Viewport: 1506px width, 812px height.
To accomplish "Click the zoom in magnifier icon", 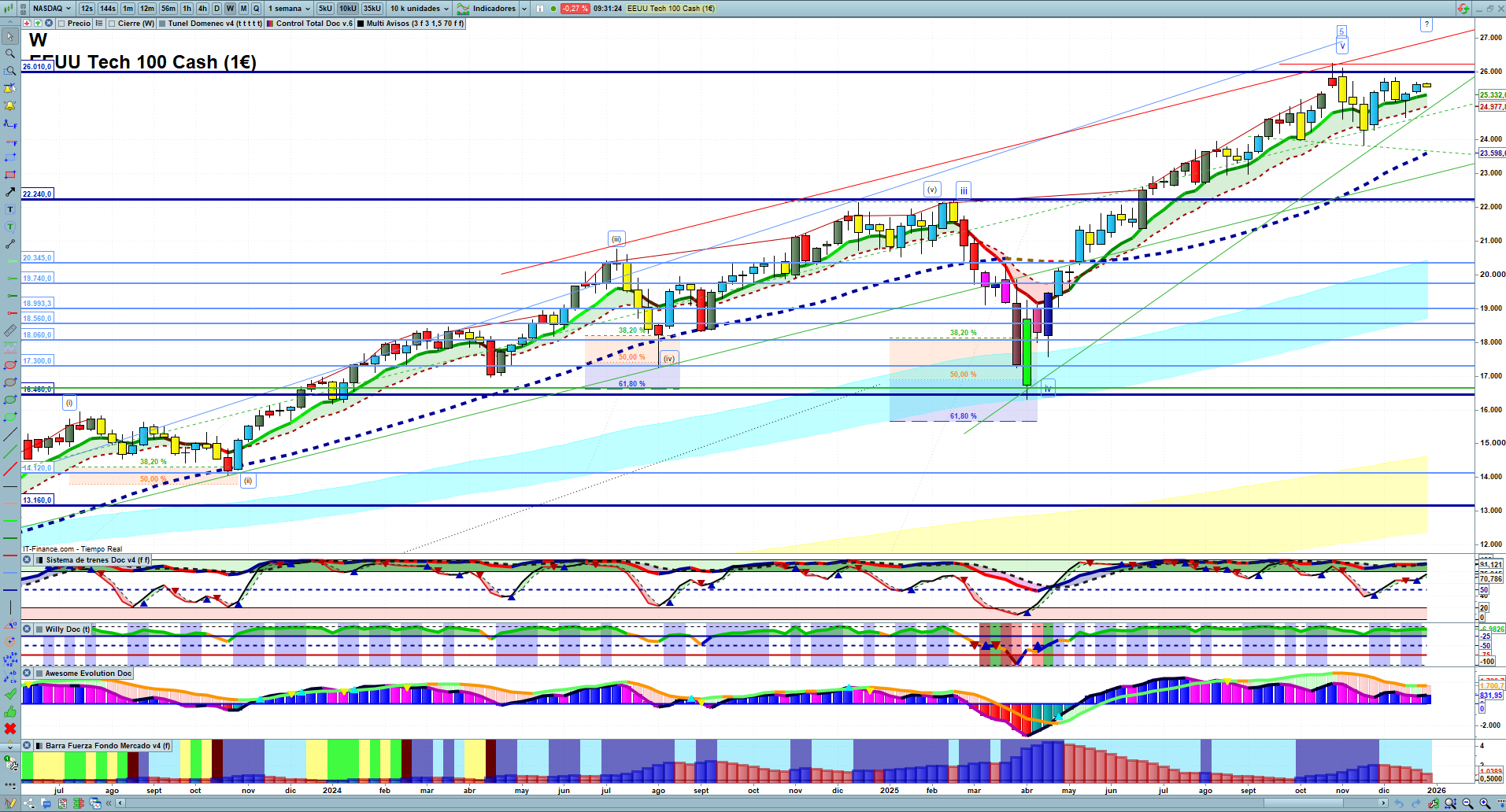I will point(1485,803).
